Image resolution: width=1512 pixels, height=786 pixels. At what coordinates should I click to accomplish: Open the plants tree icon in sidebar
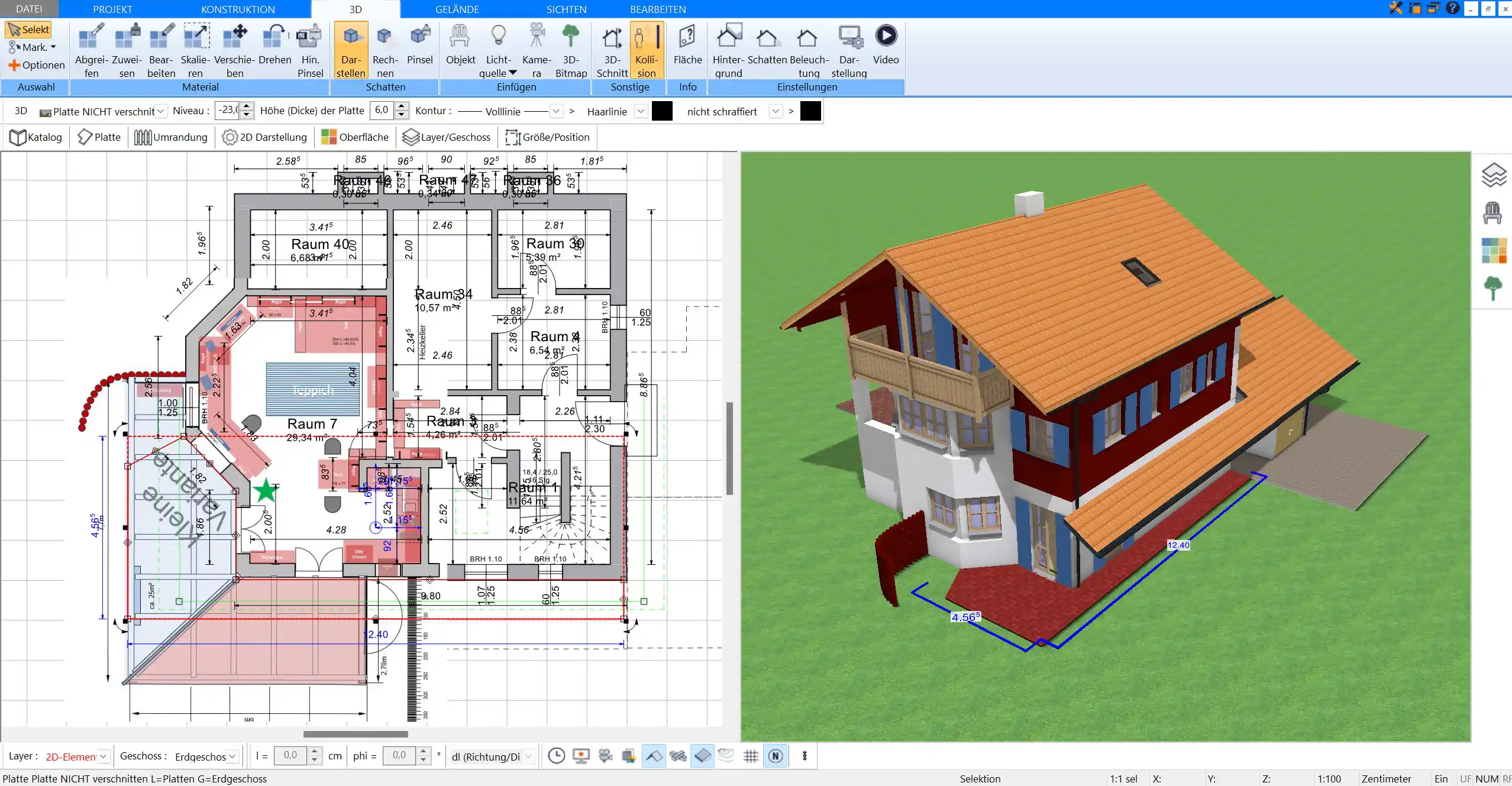click(x=1492, y=289)
